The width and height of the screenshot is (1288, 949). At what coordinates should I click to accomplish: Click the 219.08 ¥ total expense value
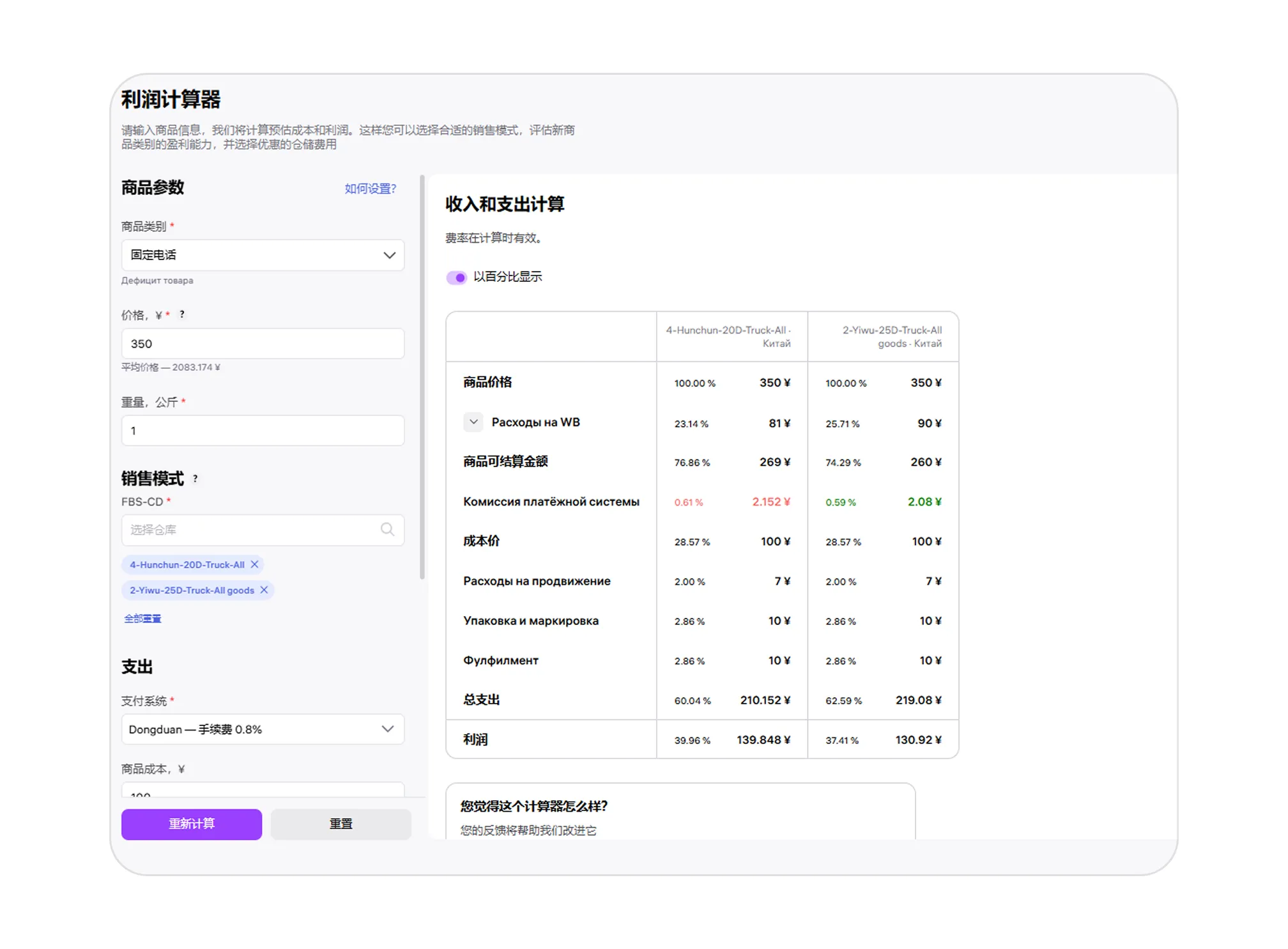pyautogui.click(x=919, y=700)
